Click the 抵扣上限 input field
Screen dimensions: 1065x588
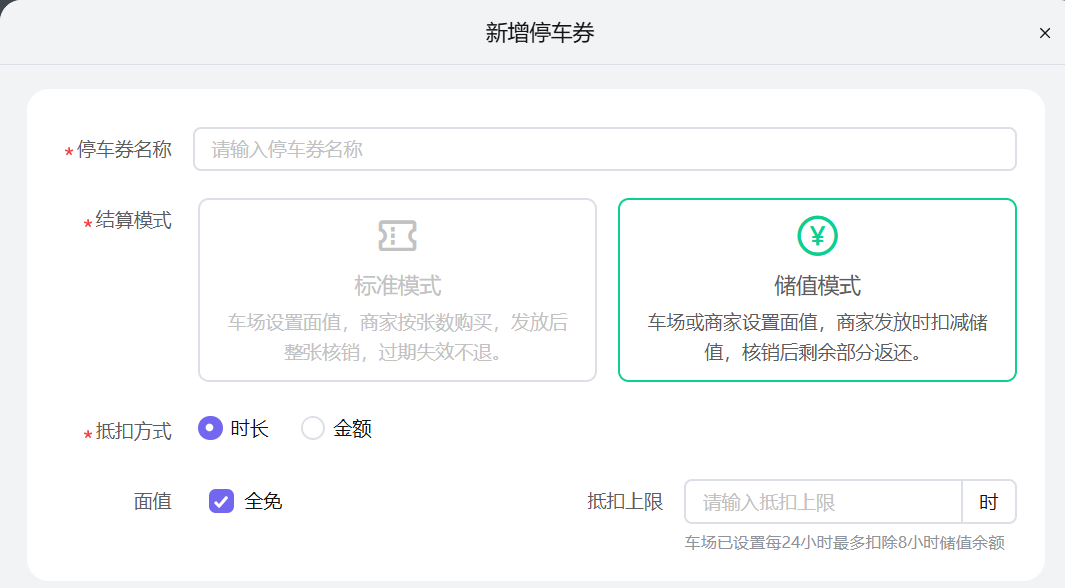pos(823,501)
